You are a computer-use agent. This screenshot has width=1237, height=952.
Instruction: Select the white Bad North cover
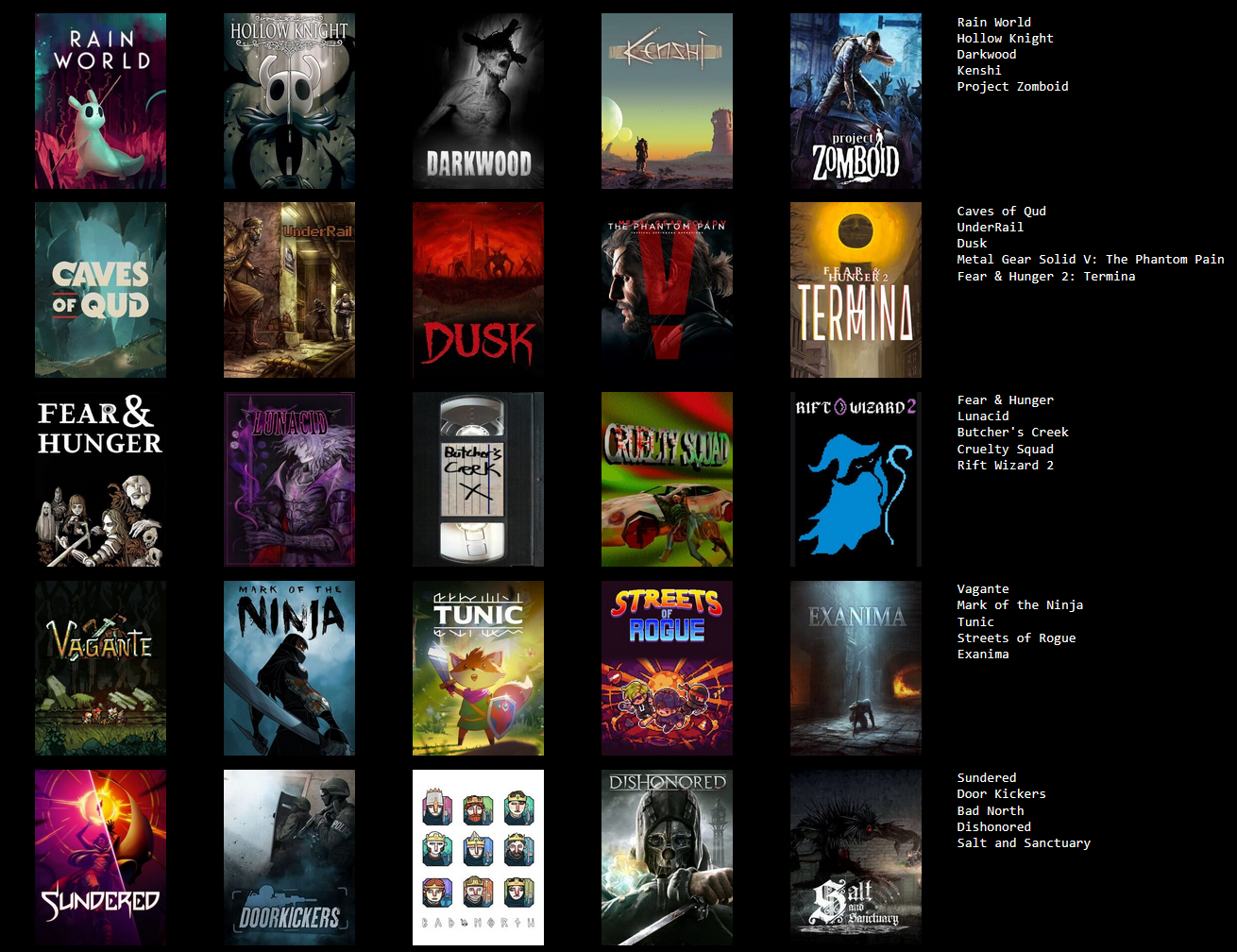[478, 857]
